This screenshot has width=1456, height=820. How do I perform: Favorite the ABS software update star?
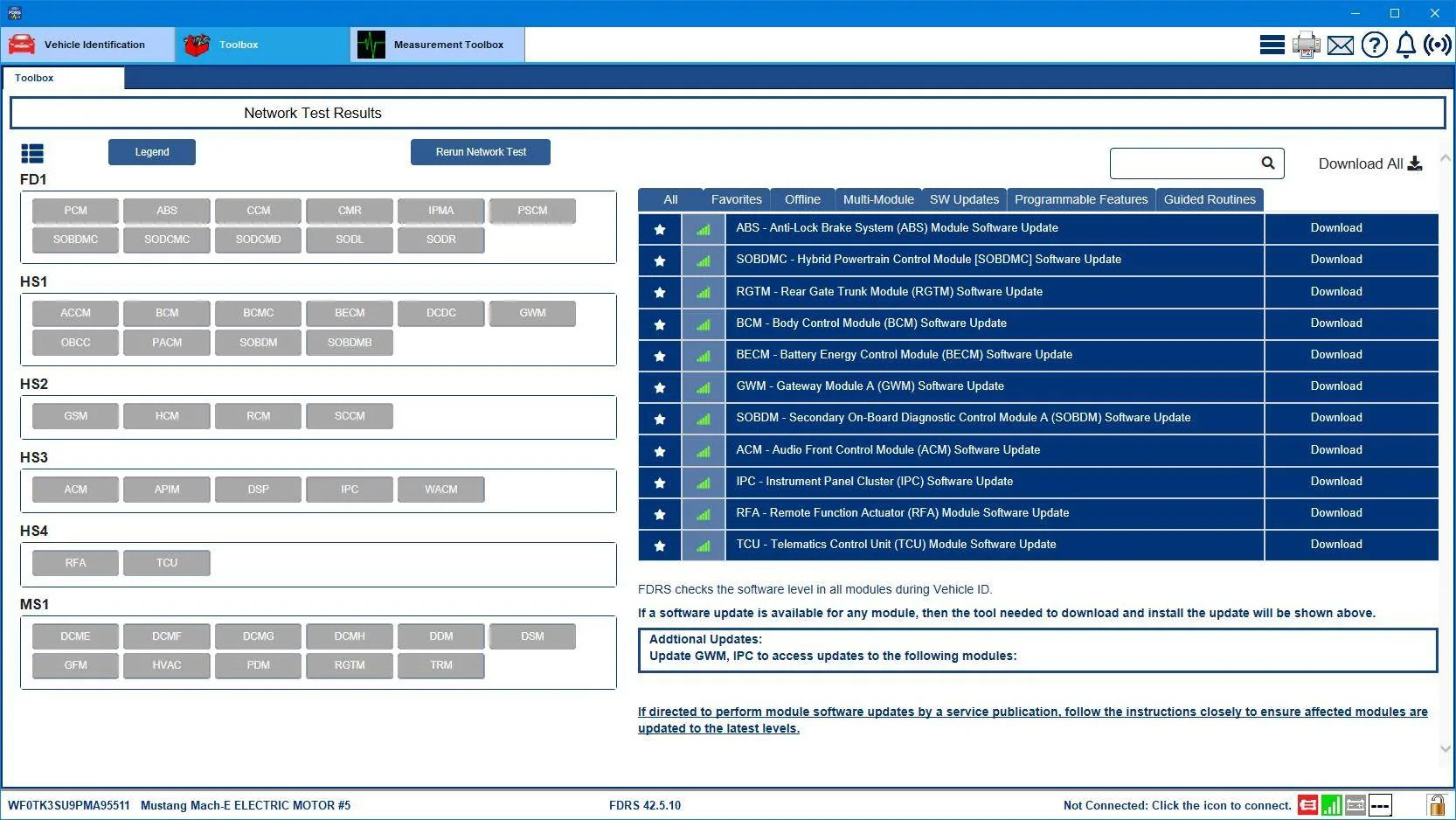click(660, 229)
